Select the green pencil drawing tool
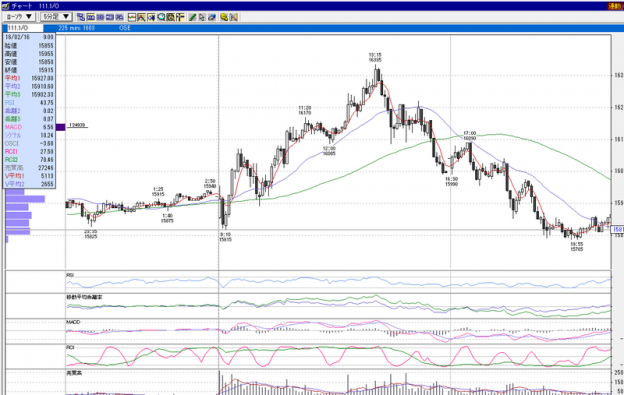The width and height of the screenshot is (624, 395). click(x=192, y=17)
